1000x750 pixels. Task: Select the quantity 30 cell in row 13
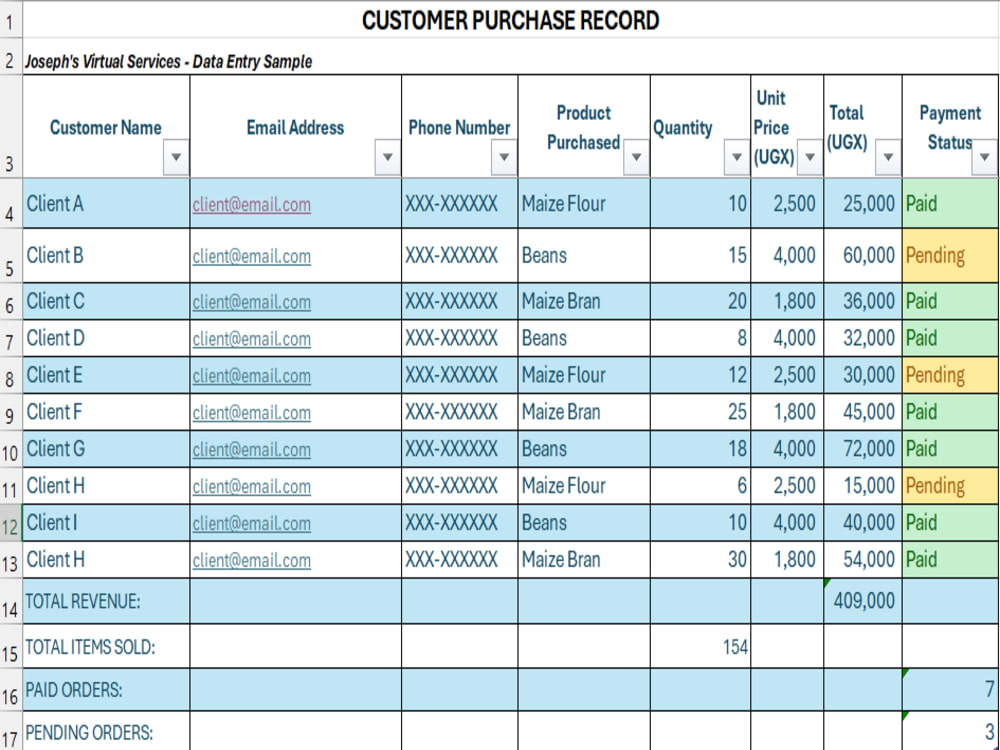700,560
